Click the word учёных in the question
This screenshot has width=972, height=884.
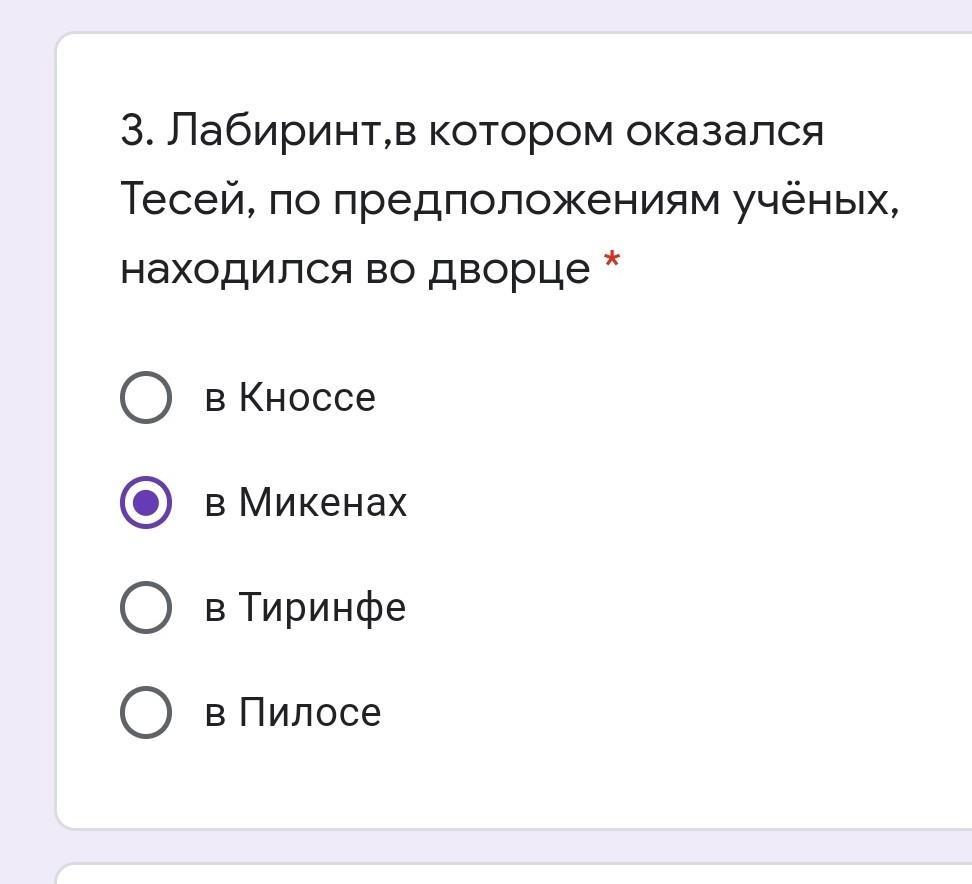pyautogui.click(x=815, y=200)
